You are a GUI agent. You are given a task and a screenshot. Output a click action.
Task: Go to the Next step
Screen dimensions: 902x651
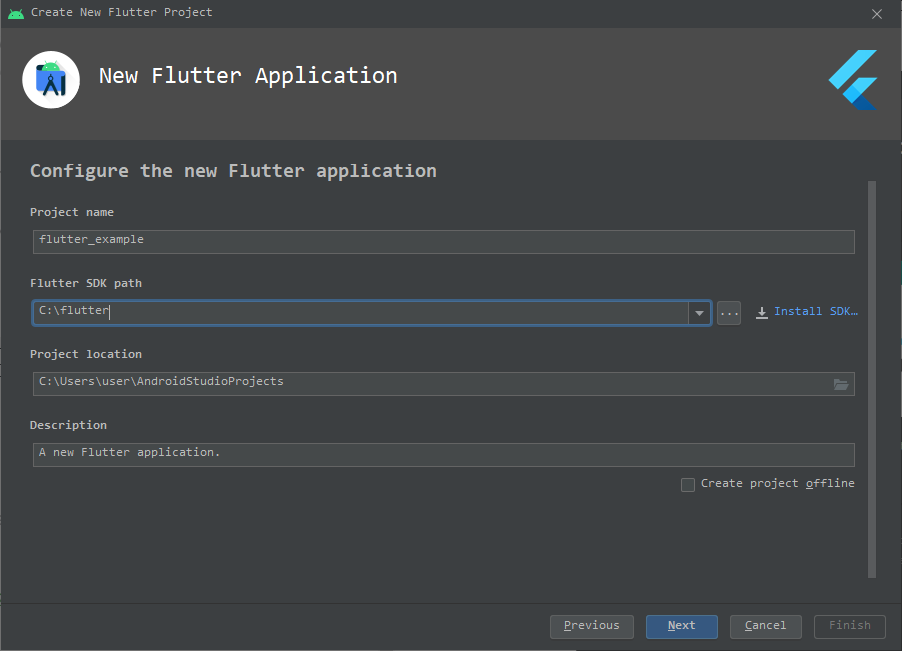click(x=682, y=626)
